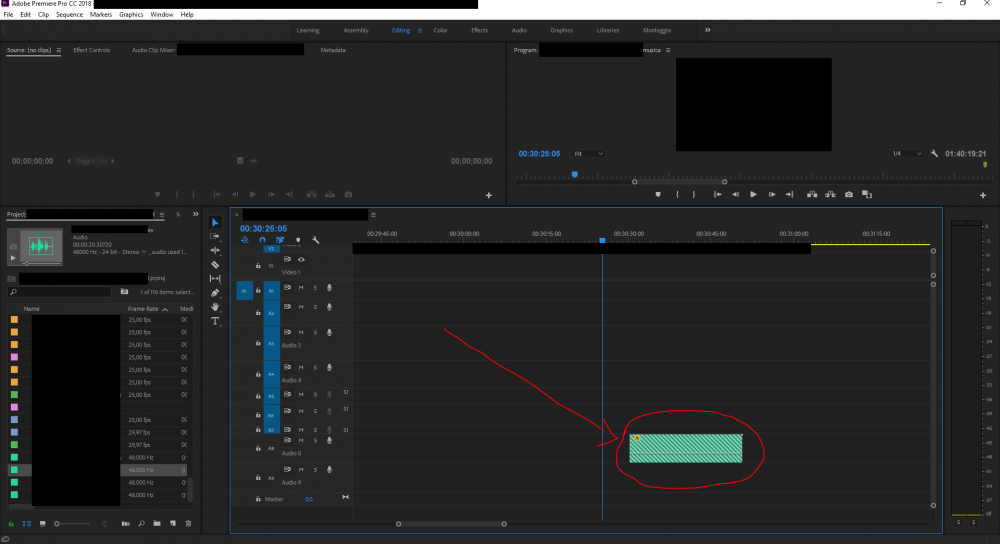1000x544 pixels.
Task: Toggle Video 1 track output eye
Action: click(x=301, y=260)
